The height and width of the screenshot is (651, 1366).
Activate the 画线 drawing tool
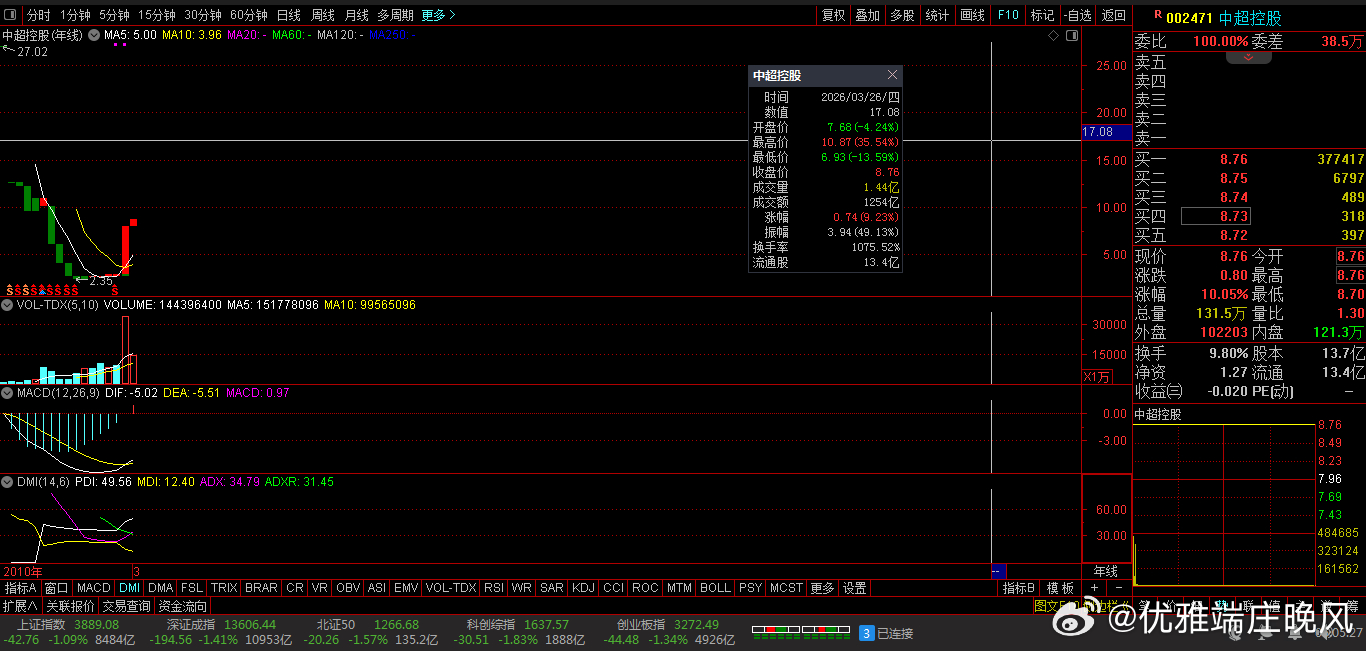(972, 15)
